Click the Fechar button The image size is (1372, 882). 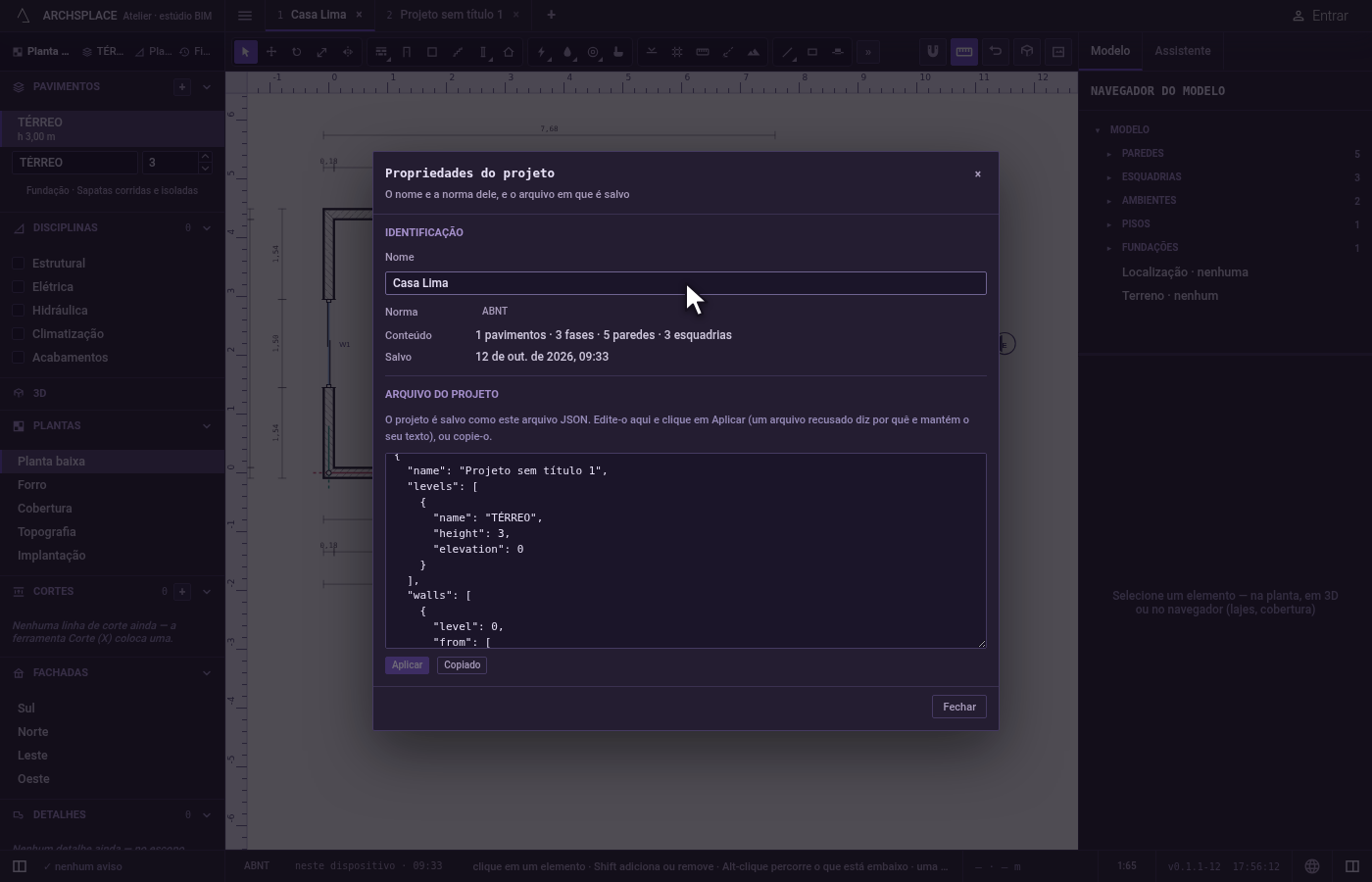coord(959,707)
